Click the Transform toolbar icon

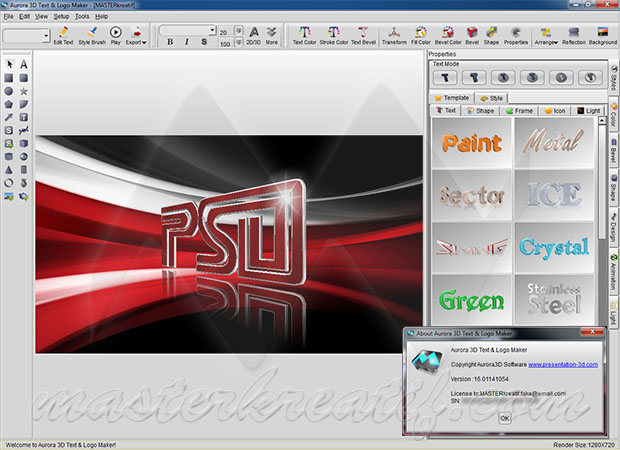coord(394,36)
